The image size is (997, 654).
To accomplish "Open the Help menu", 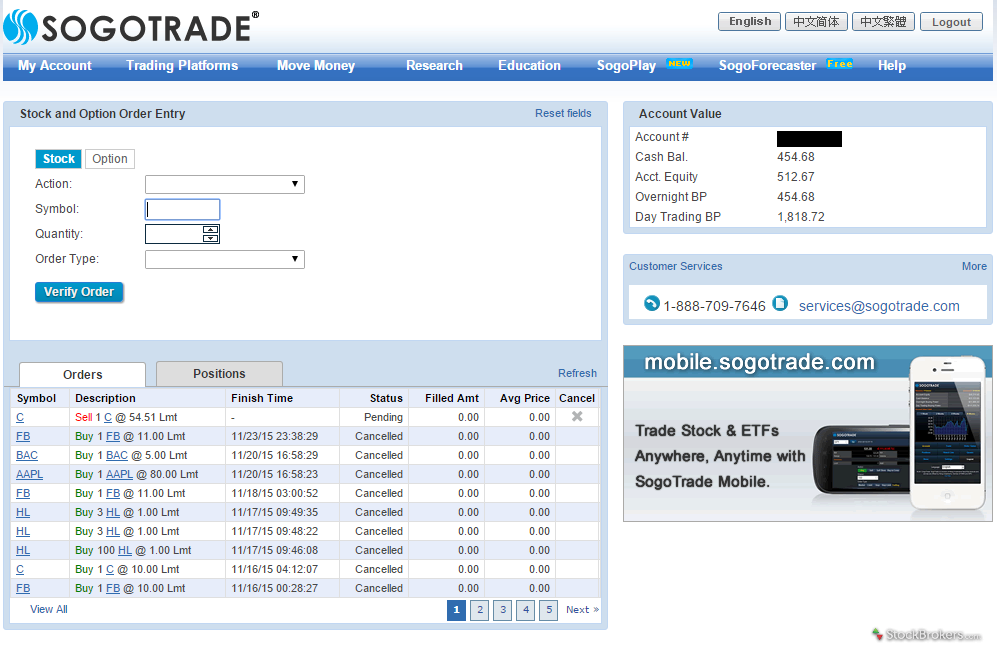I will (892, 65).
